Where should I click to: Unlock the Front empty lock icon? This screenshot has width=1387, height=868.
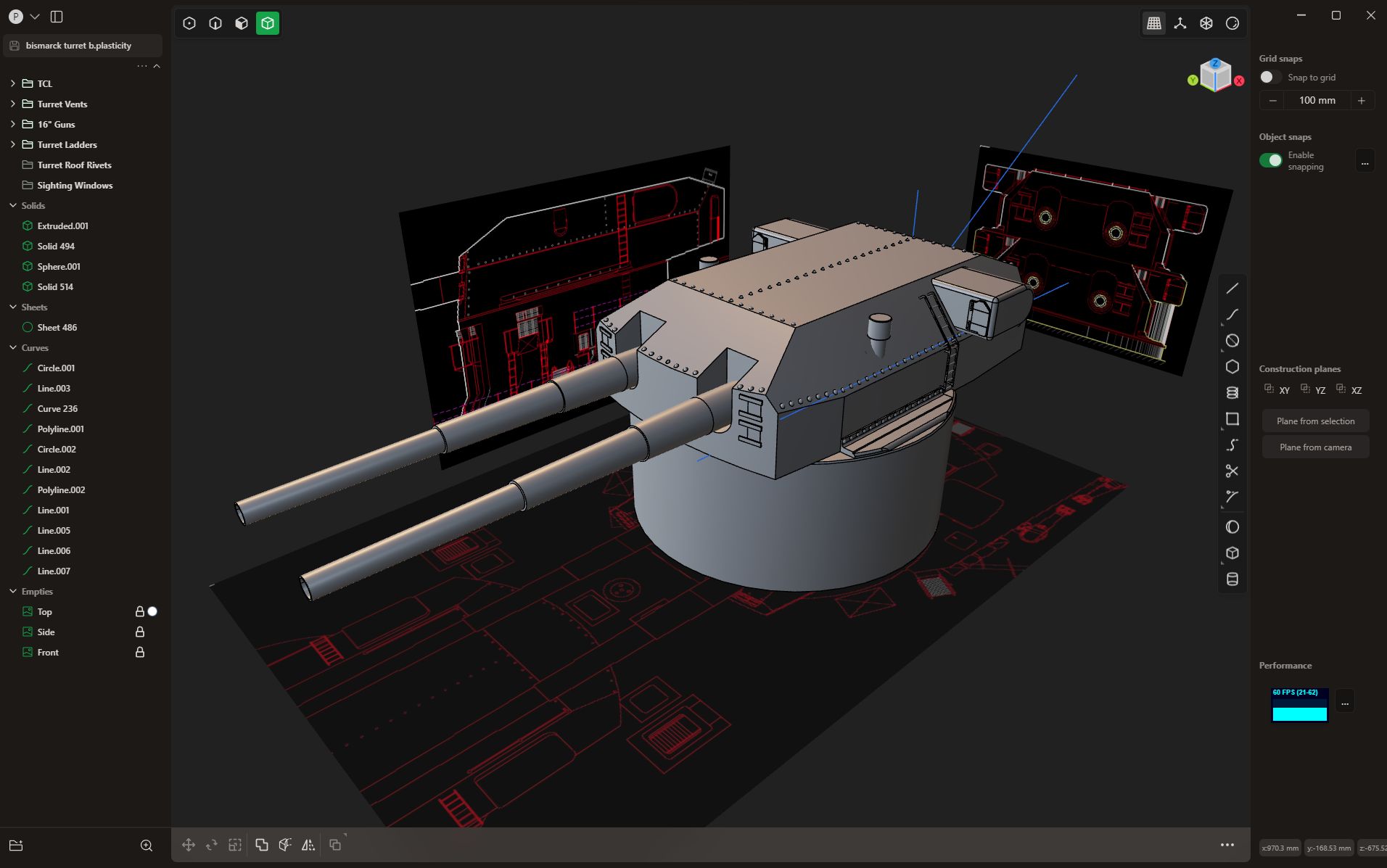click(139, 652)
